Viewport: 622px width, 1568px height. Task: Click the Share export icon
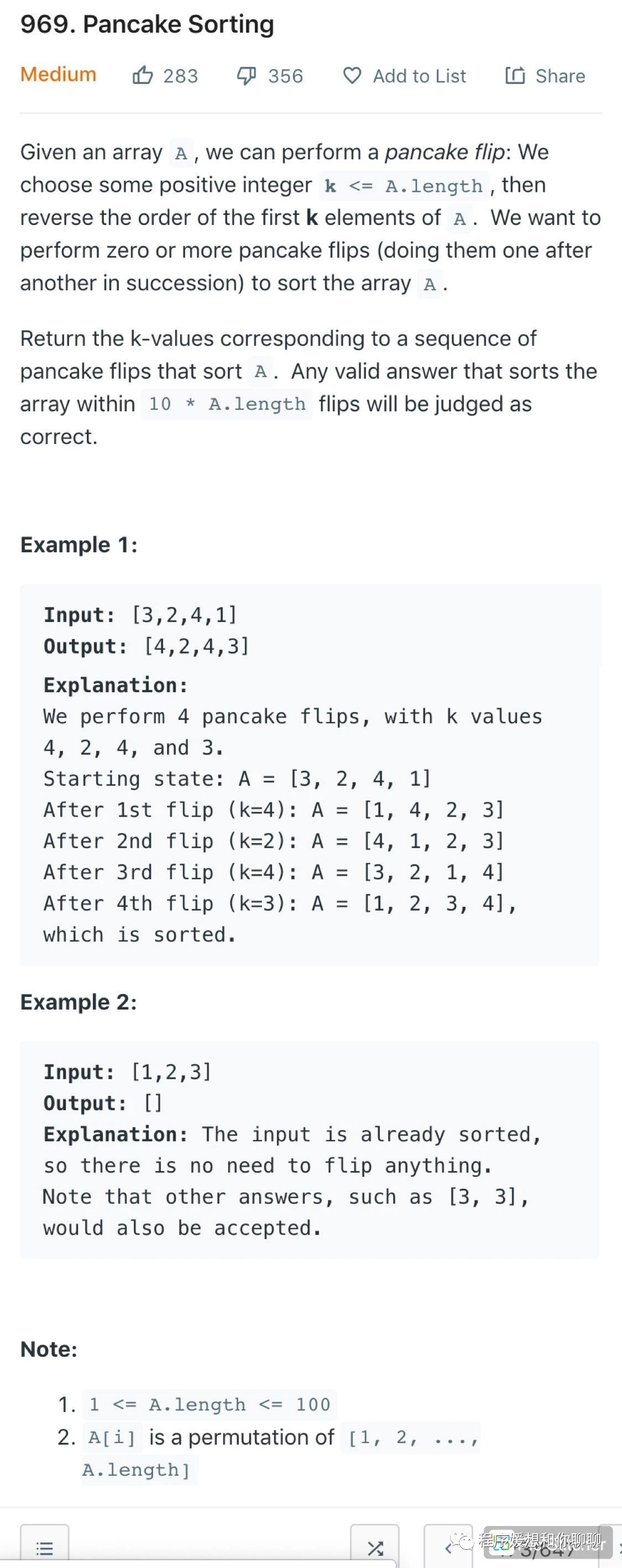(515, 76)
